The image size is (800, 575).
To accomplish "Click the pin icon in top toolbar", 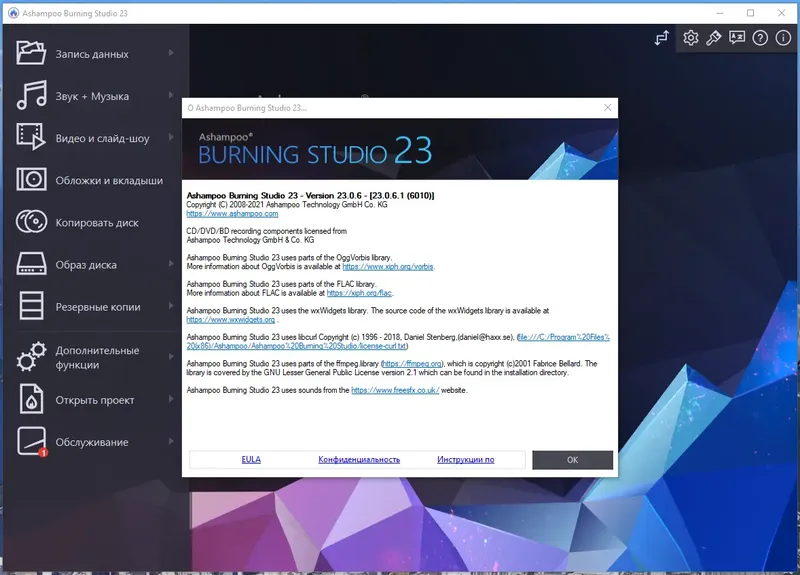I will 713,38.
